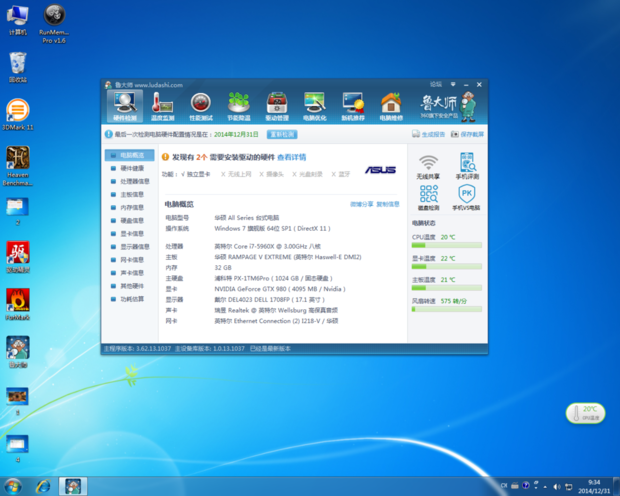Open the 温度监测 temperature monitor icon
The width and height of the screenshot is (620, 496).
[162, 105]
